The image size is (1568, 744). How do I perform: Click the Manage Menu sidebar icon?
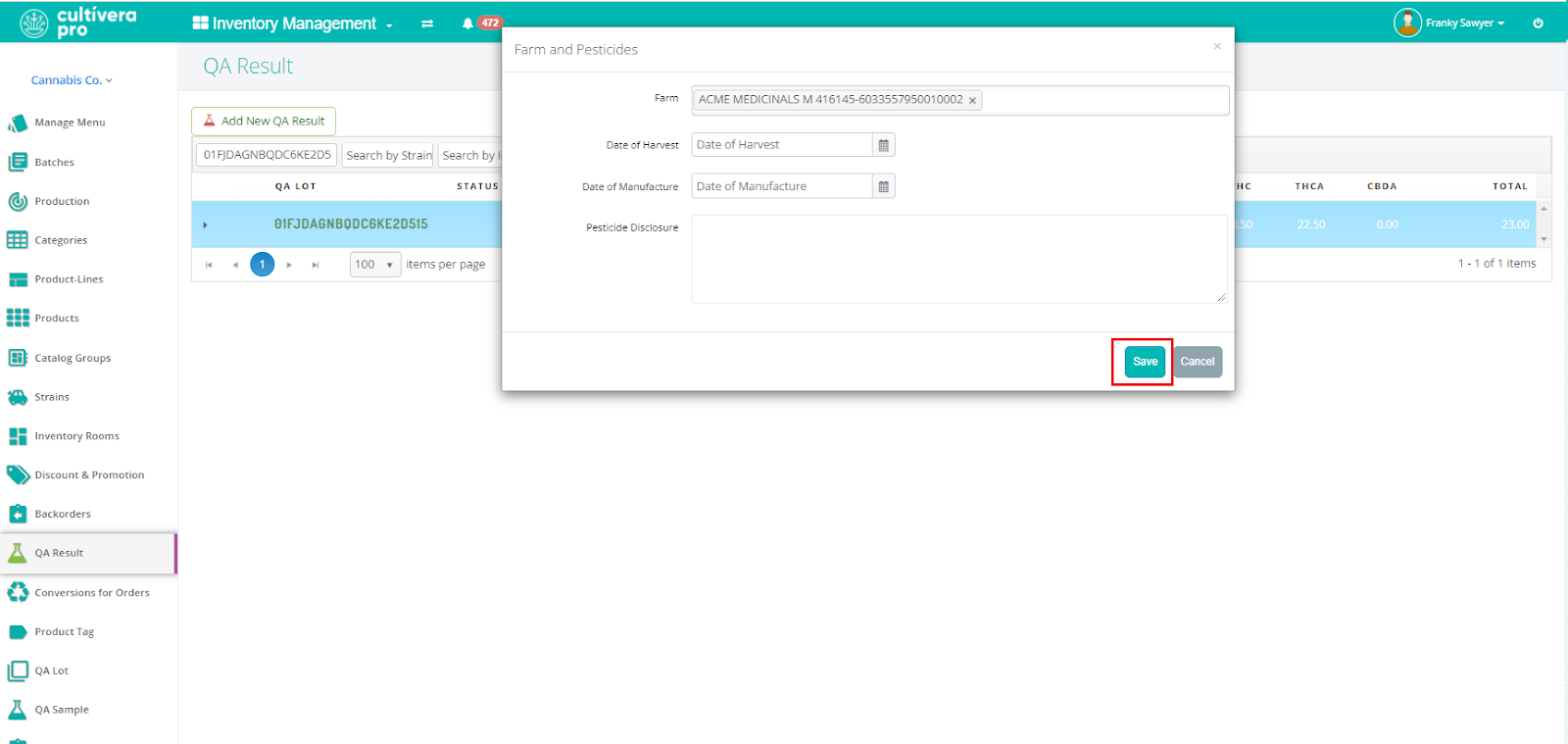coord(18,123)
